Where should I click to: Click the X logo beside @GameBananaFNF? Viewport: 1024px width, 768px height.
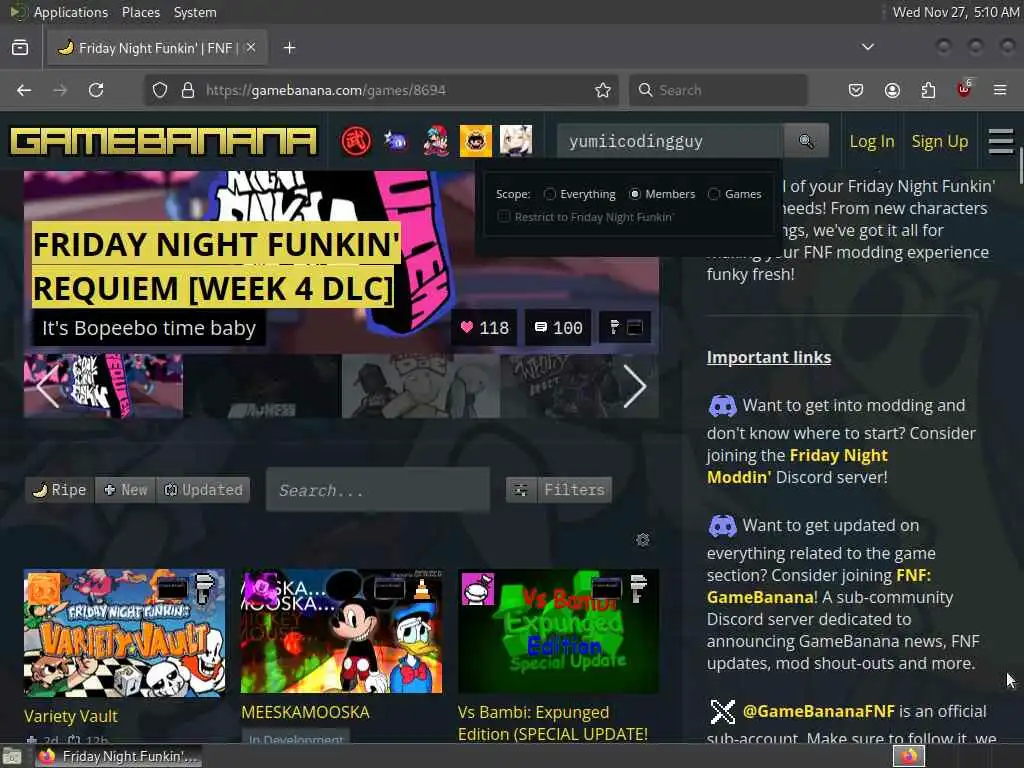tap(722, 712)
